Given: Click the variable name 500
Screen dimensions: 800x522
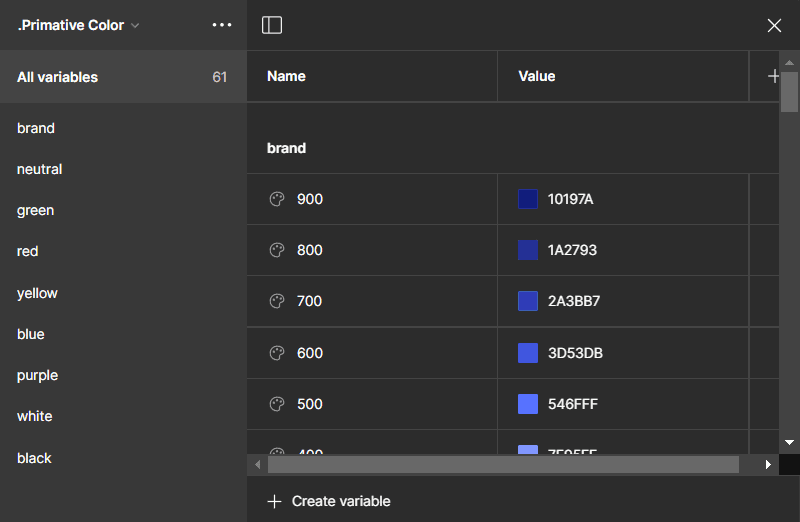Looking at the screenshot, I should [x=310, y=404].
